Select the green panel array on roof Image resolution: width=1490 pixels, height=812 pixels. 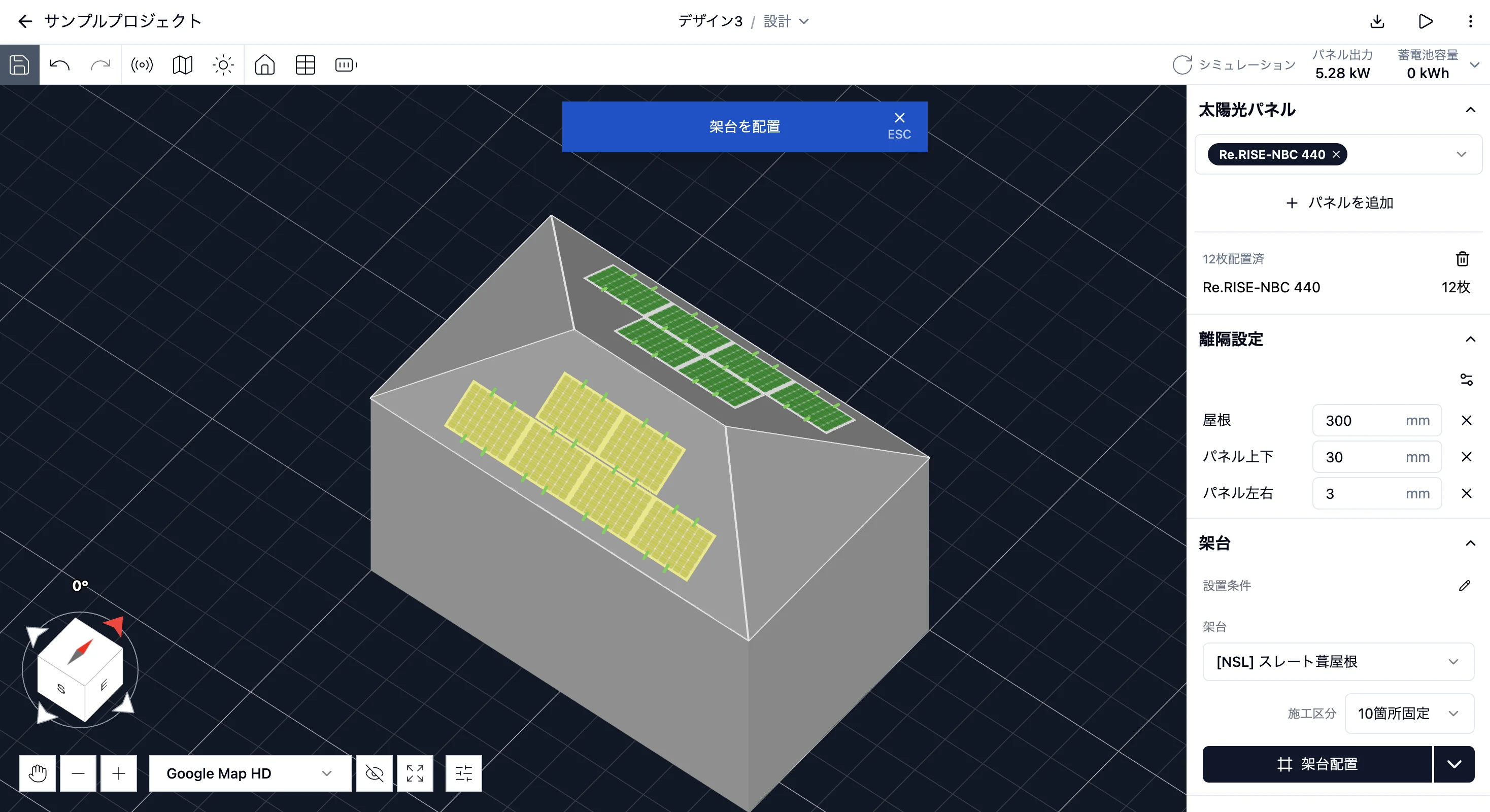tap(719, 348)
